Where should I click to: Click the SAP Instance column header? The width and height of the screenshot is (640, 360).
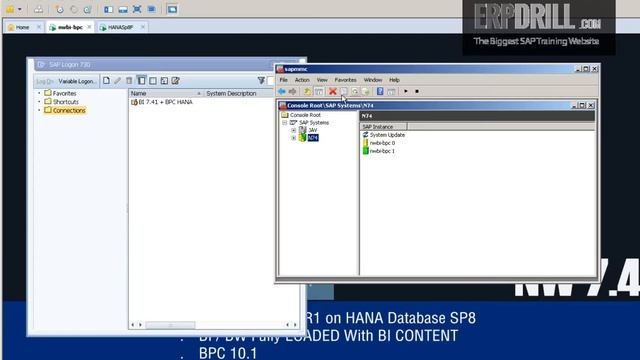click(383, 127)
